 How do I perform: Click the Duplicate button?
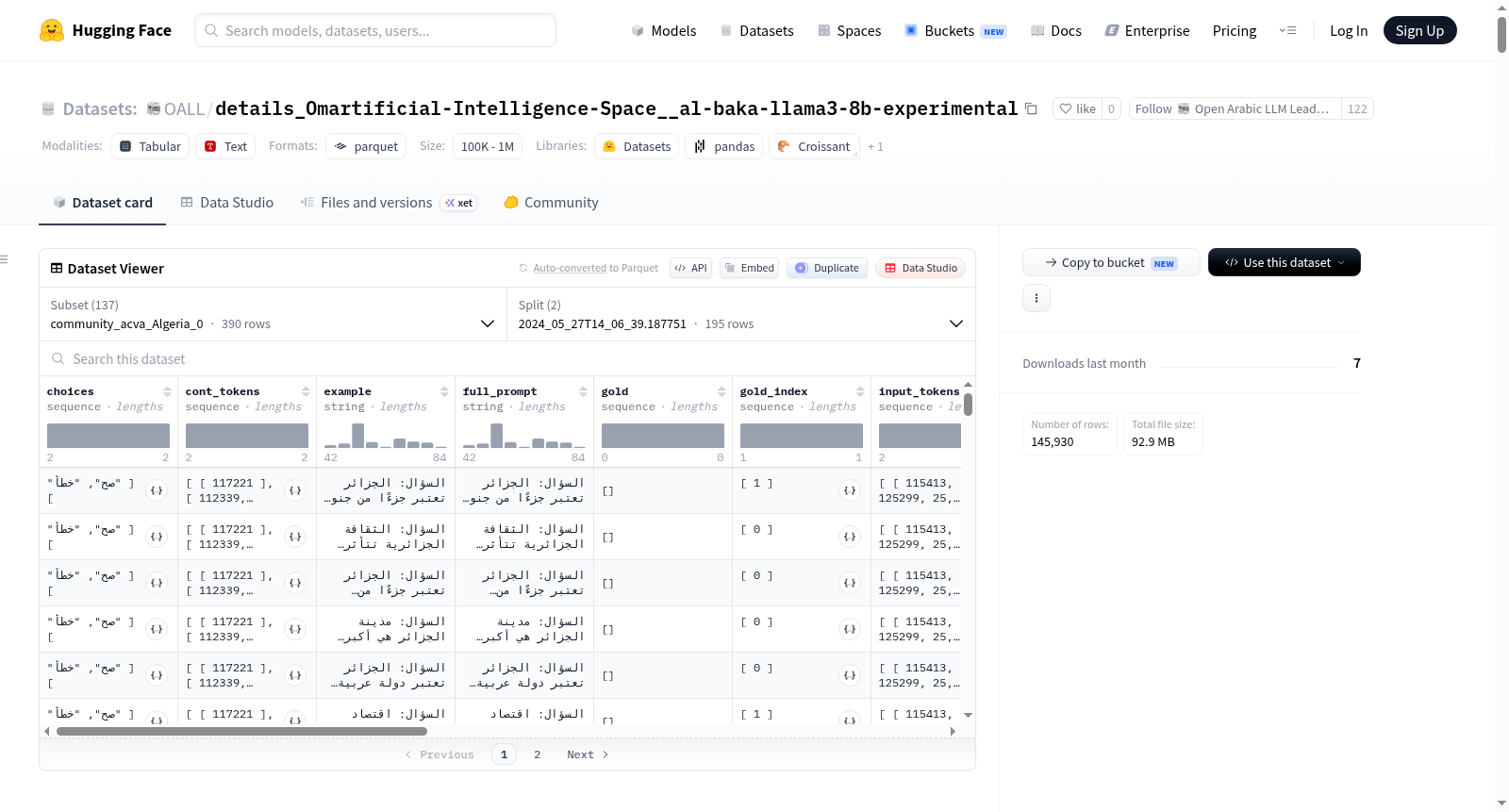point(827,268)
